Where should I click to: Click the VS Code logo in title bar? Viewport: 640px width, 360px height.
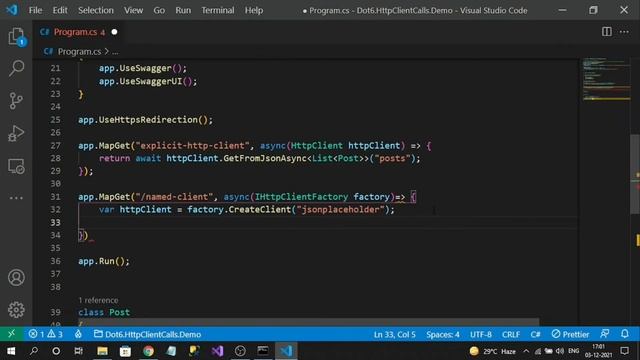coord(12,10)
